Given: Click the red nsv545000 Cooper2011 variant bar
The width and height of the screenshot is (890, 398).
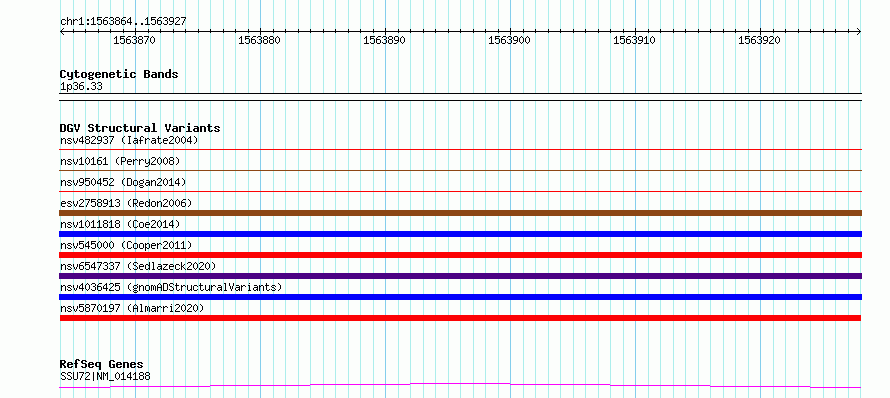Looking at the screenshot, I should coord(461,255).
